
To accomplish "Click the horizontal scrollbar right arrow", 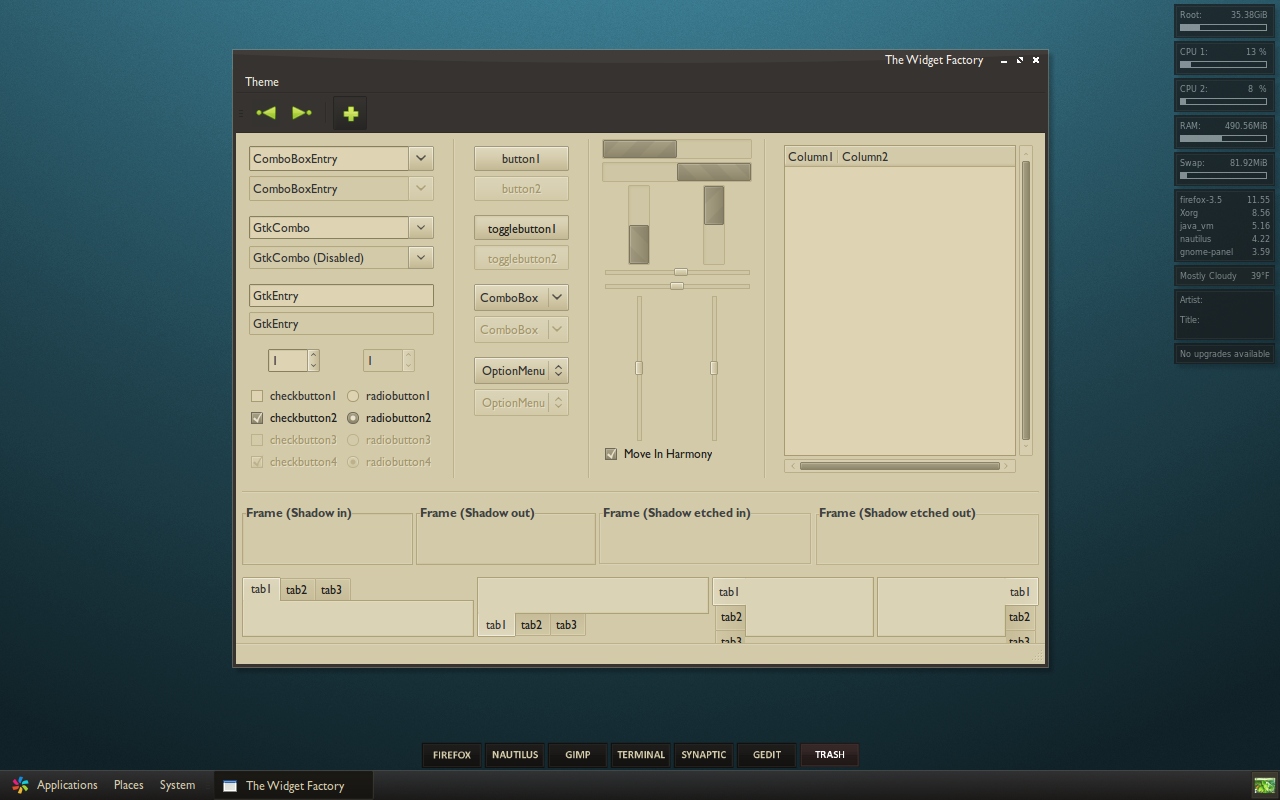I will click(x=1008, y=466).
